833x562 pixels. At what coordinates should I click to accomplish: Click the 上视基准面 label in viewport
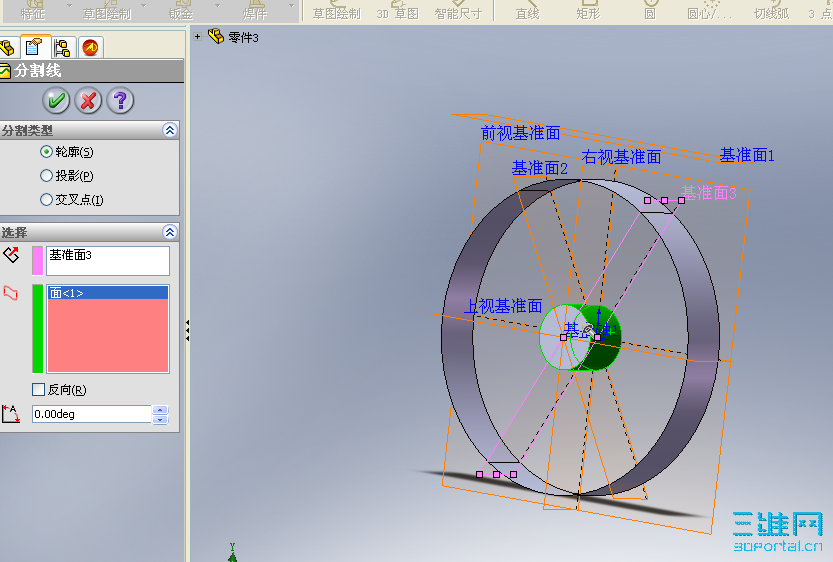click(503, 306)
